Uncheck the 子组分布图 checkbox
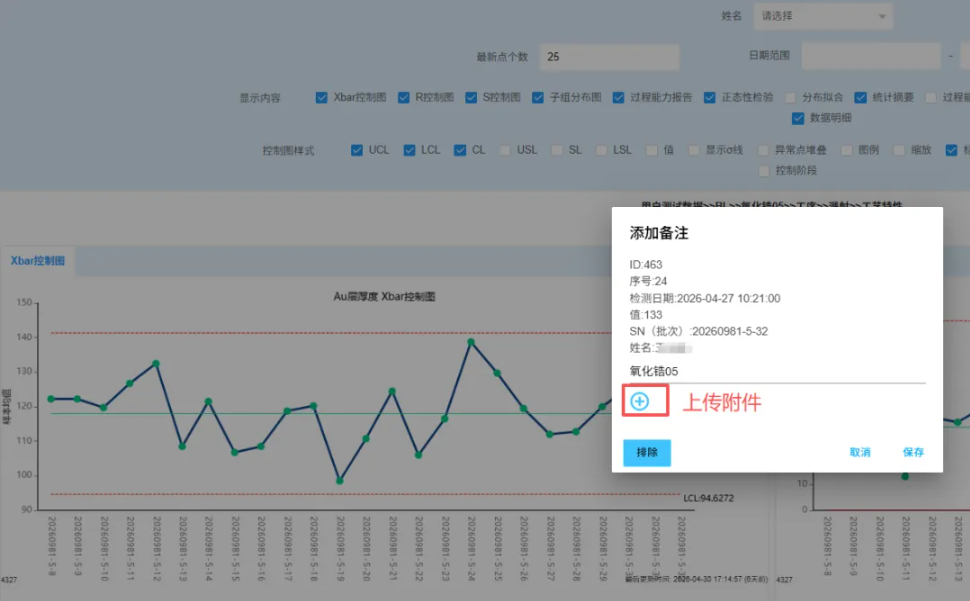Screen dimensions: 970x601 tap(538, 98)
